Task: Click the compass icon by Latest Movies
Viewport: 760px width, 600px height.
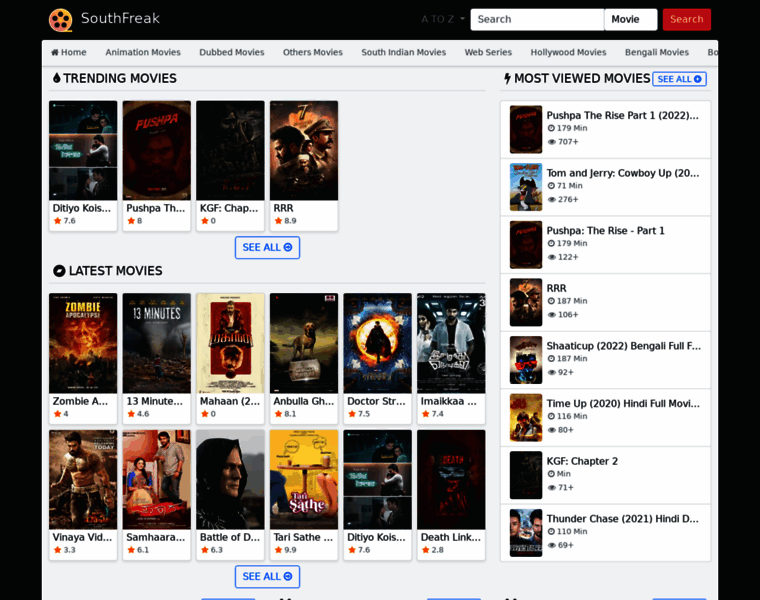Action: point(59,271)
